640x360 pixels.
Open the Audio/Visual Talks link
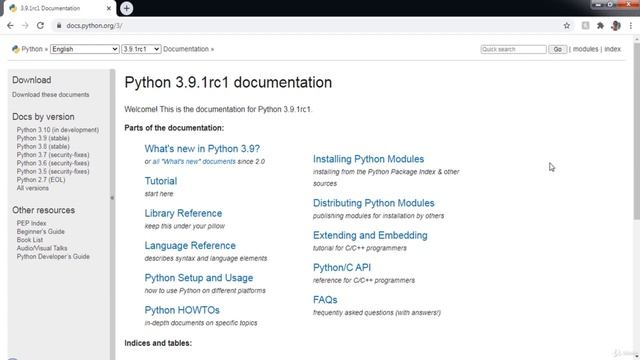(x=42, y=248)
